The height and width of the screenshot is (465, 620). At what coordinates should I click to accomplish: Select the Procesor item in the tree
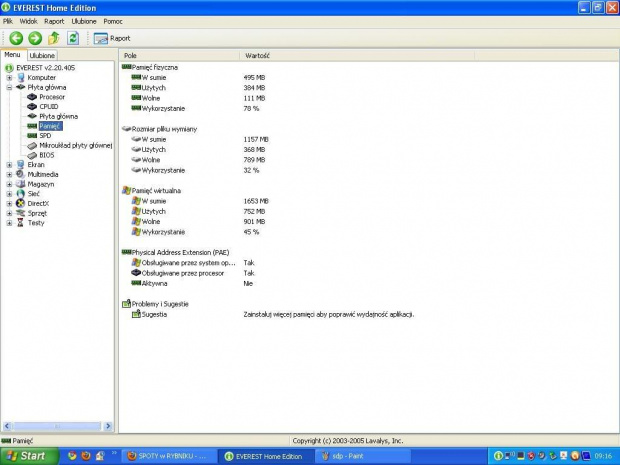pyautogui.click(x=52, y=97)
